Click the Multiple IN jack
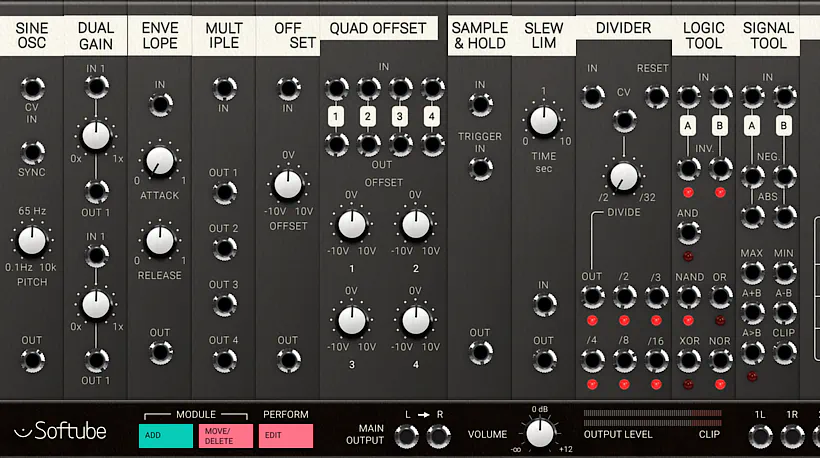Screen dimensions: 820x458 pyautogui.click(x=224, y=88)
